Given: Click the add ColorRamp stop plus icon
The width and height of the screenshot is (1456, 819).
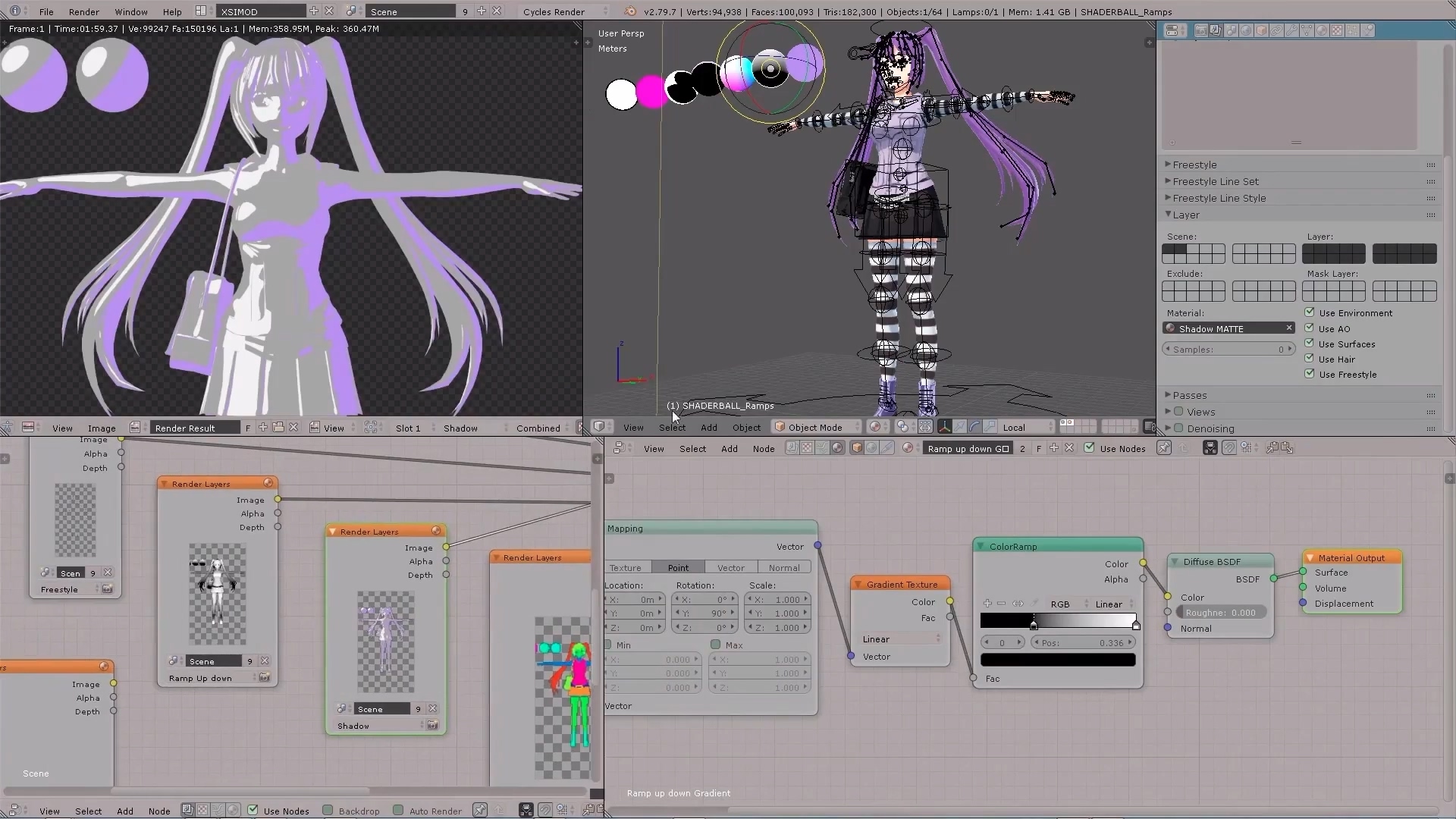Looking at the screenshot, I should pos(987,604).
